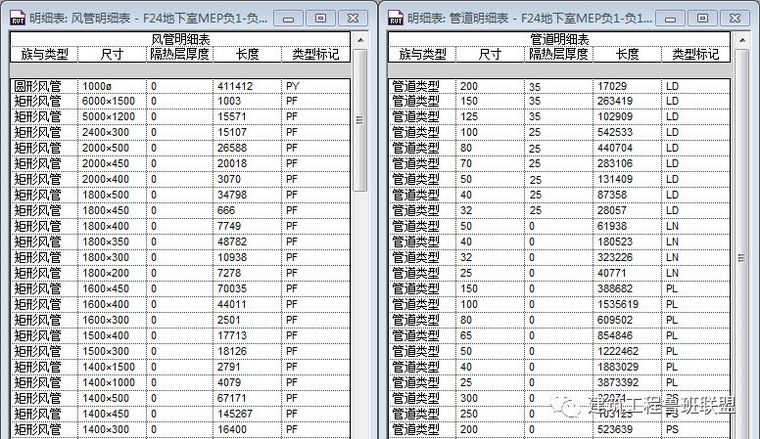Viewport: 760px width, 439px height.
Task: Click the pipe length value 28057
Action: (612, 210)
